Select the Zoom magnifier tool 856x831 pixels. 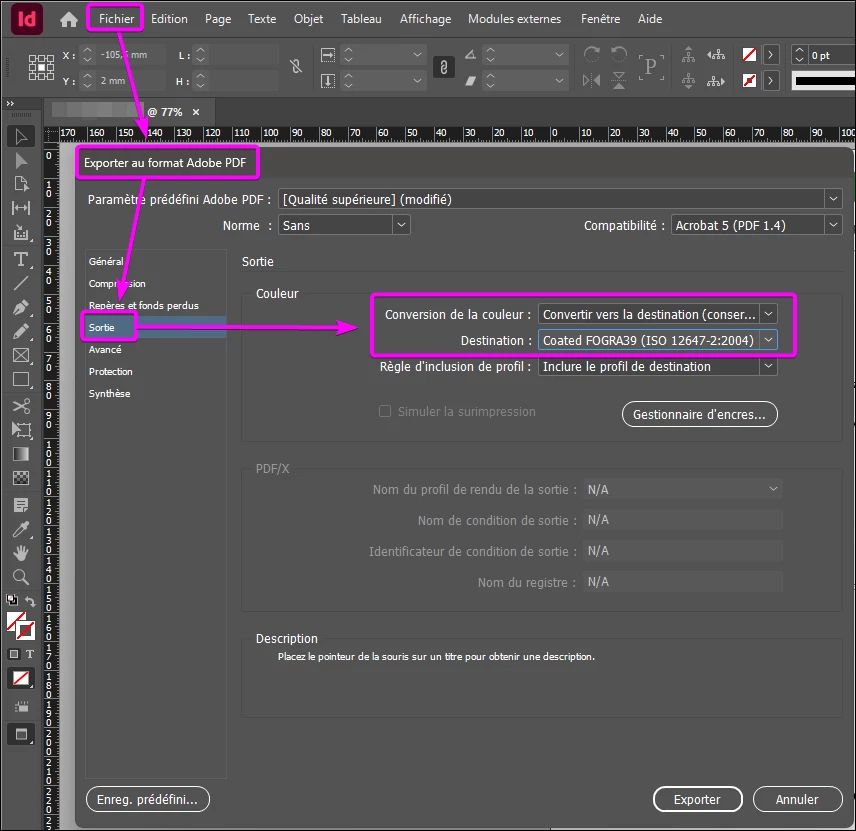[x=21, y=577]
